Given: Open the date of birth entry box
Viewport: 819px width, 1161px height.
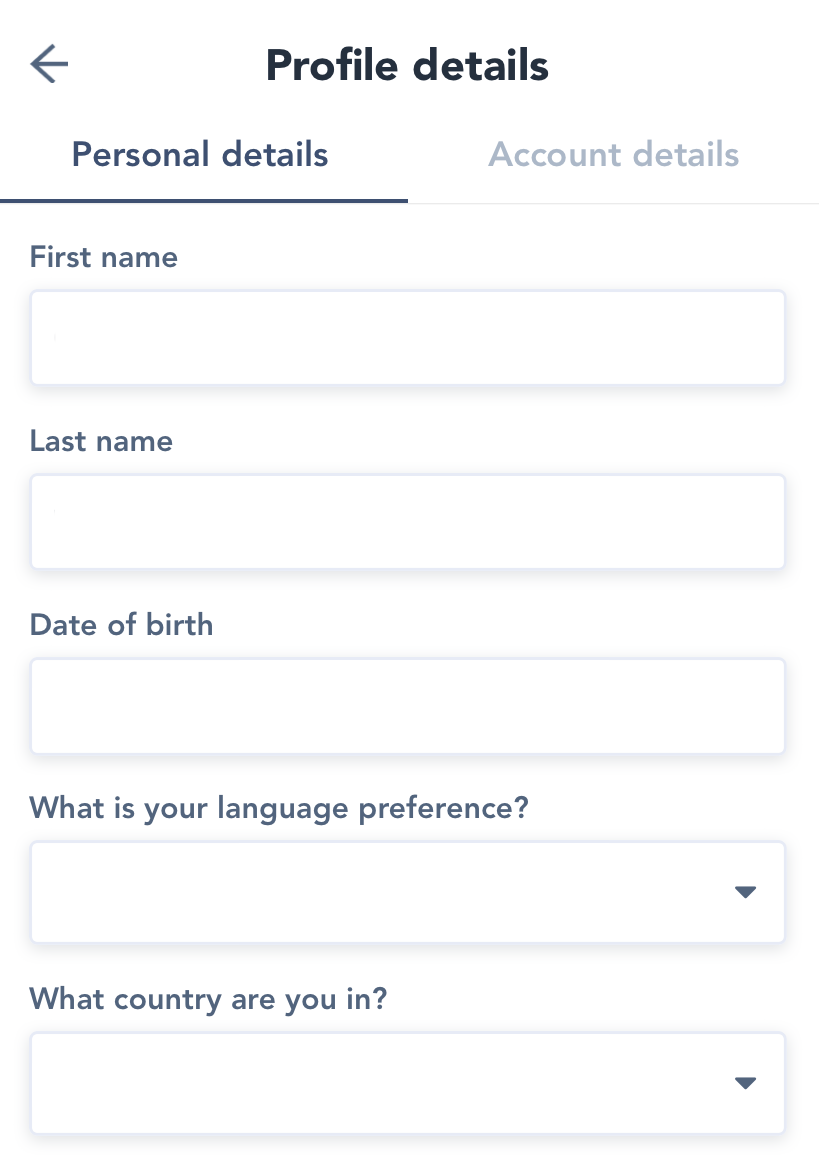Looking at the screenshot, I should 300,706.
